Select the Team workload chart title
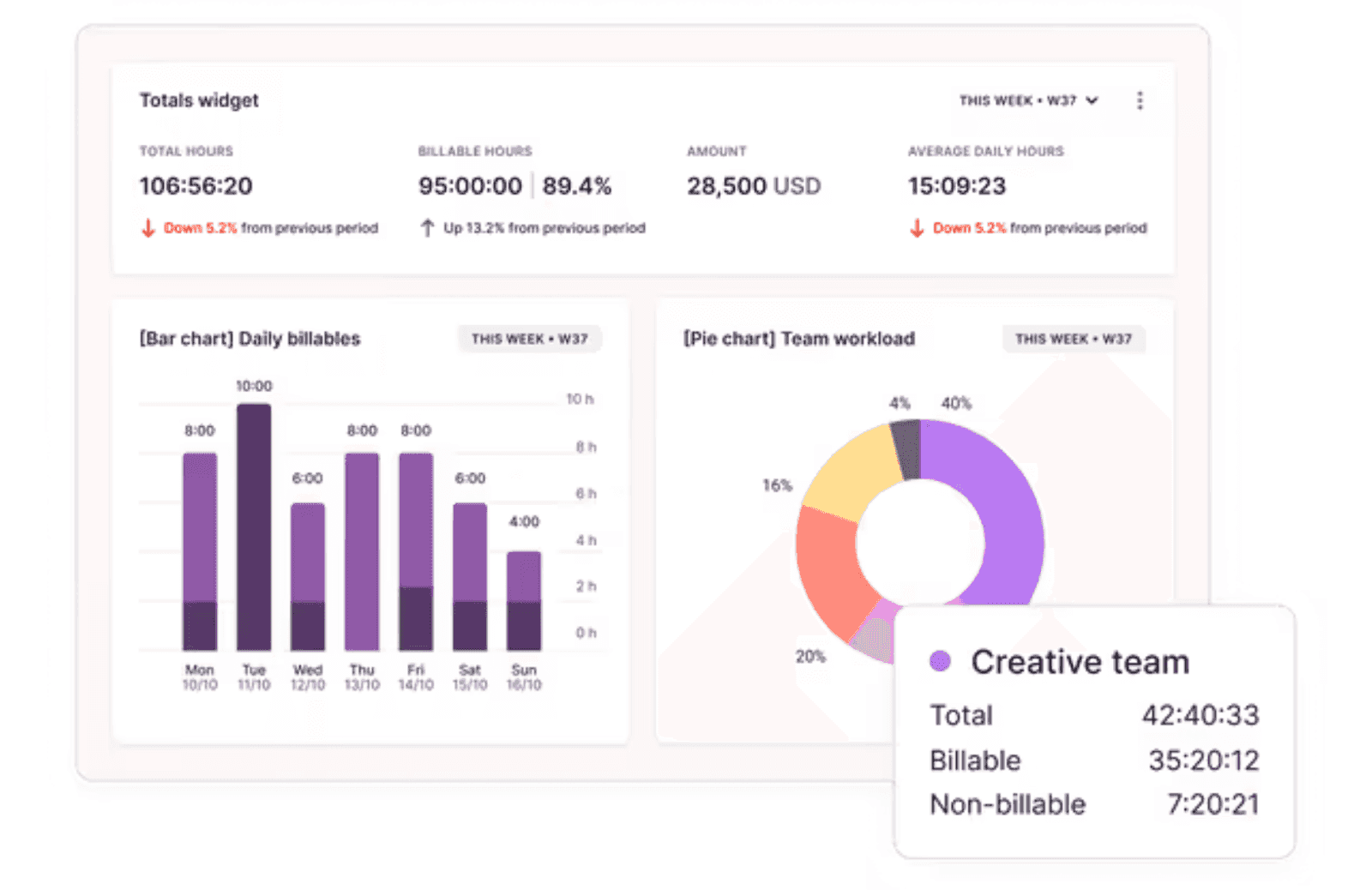The height and width of the screenshot is (896, 1372). 798,338
